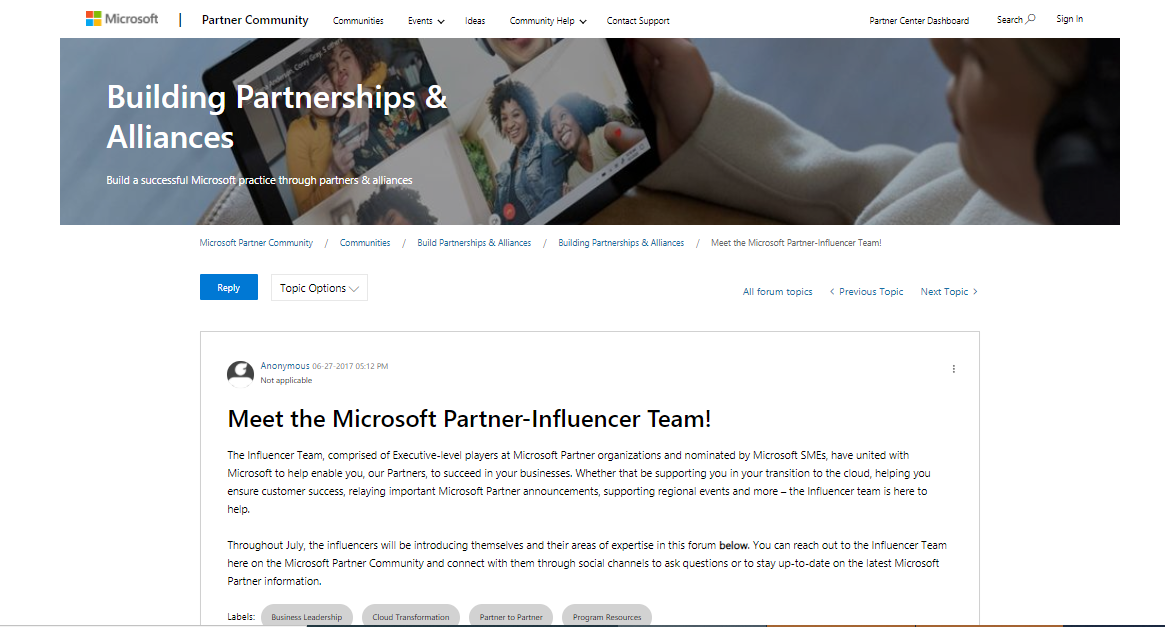Click the Previous Topic left chevron

pos(832,292)
